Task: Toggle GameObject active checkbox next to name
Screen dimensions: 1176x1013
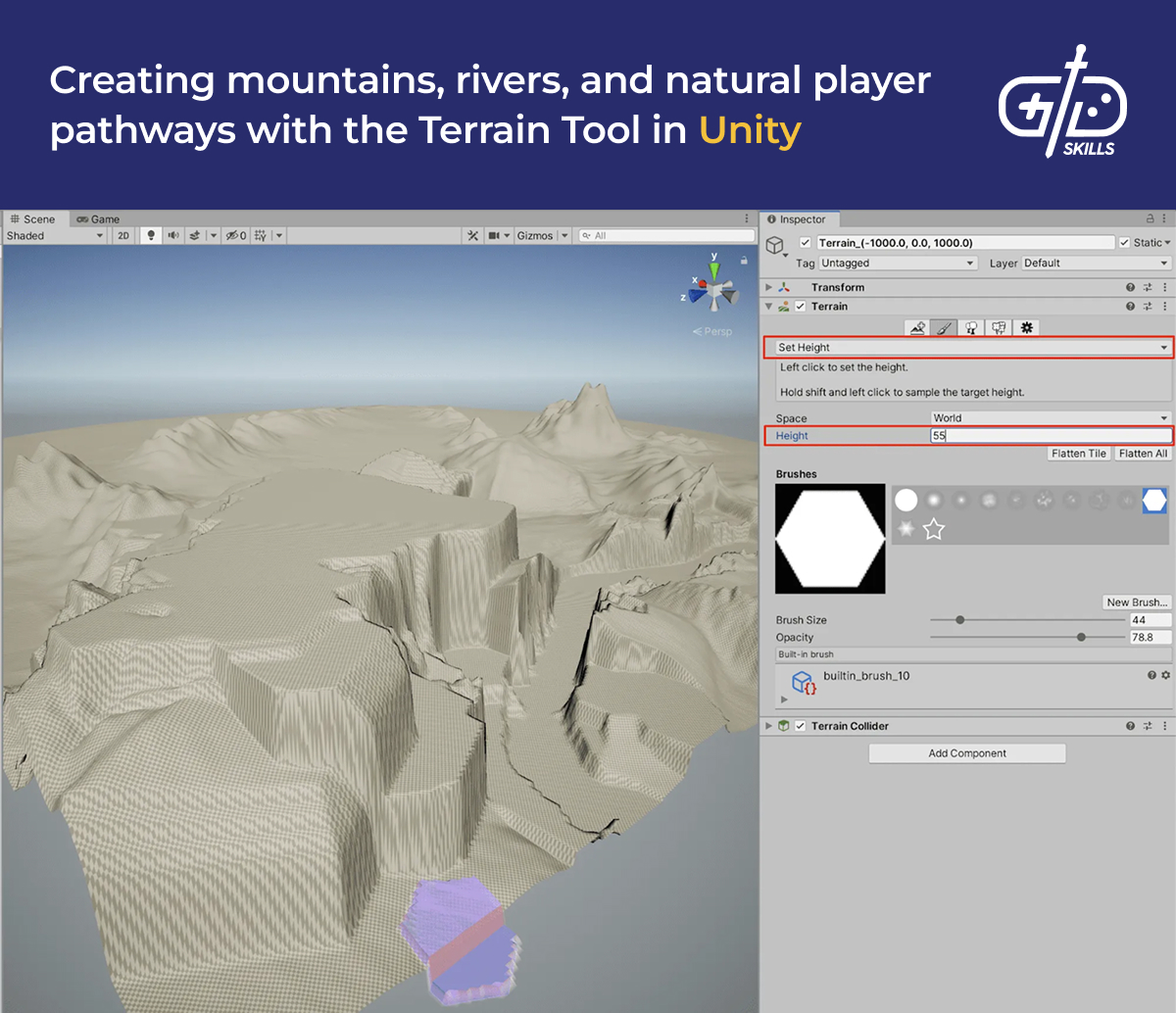Action: pos(806,243)
